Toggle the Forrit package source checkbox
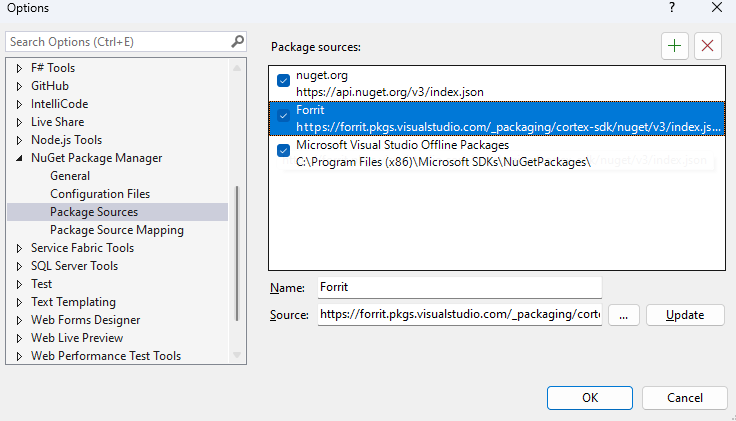This screenshot has width=736, height=421. (x=284, y=116)
